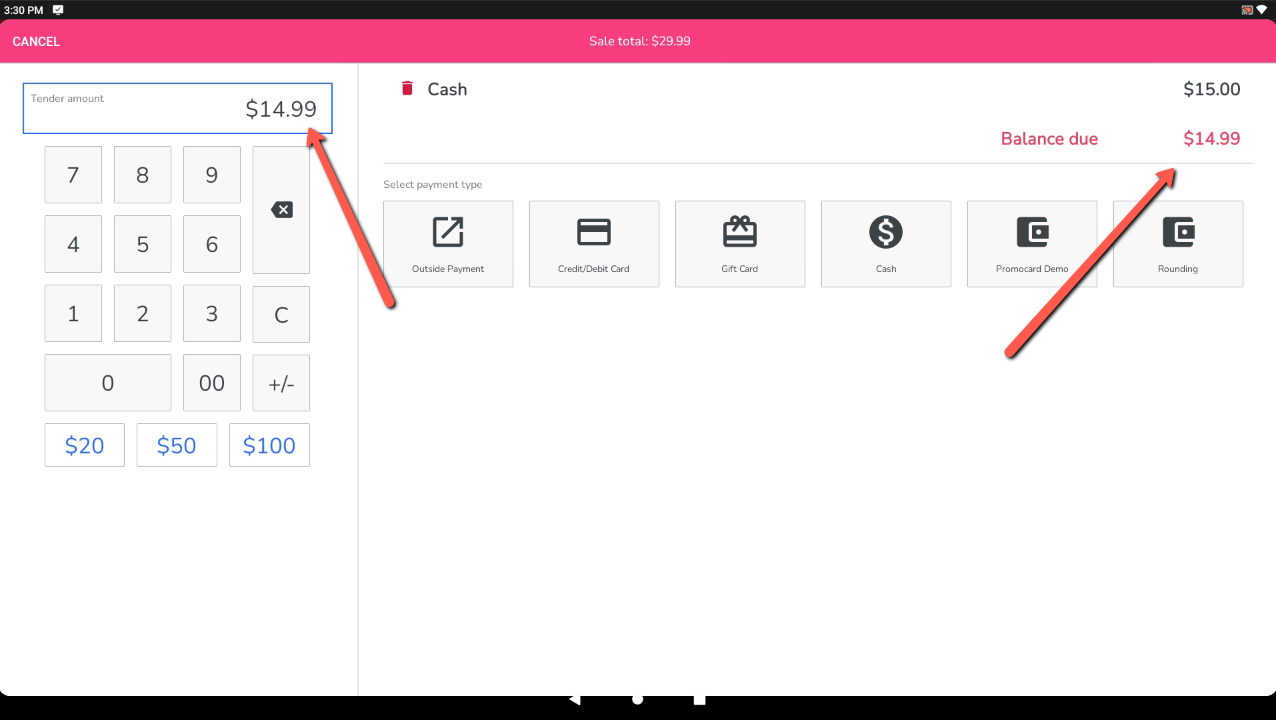Screen dimensions: 1276x720
Task: Tap the $20 quick tender button
Action: pos(85,445)
